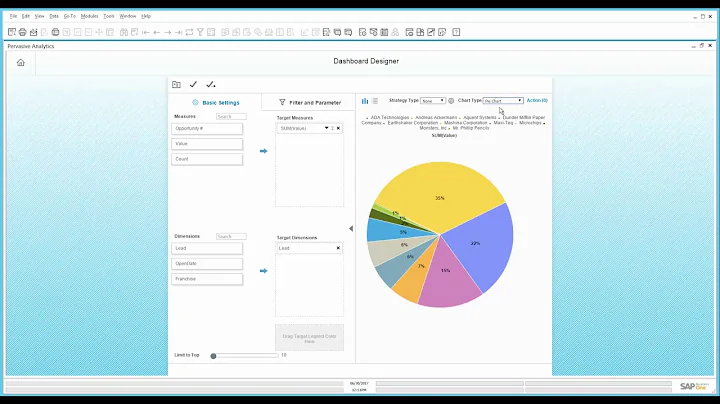Select the Count measure
Viewport: 720px width, 404px height.
coord(207,159)
